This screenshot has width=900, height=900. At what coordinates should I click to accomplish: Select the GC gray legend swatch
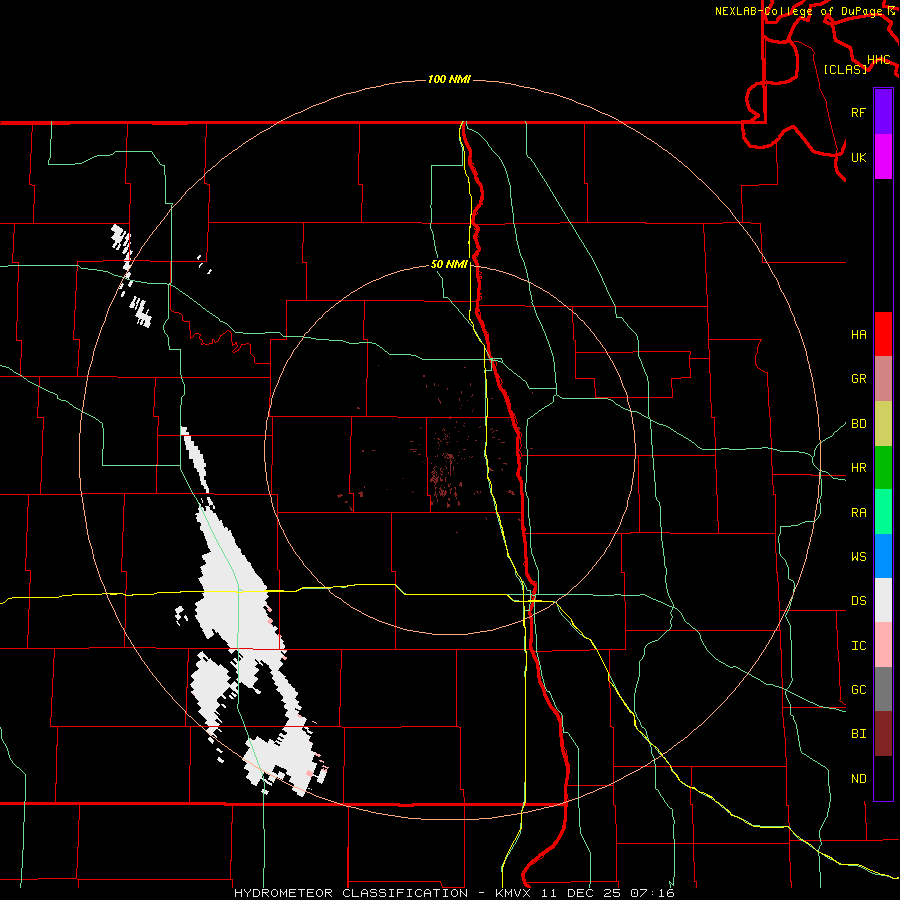(883, 689)
